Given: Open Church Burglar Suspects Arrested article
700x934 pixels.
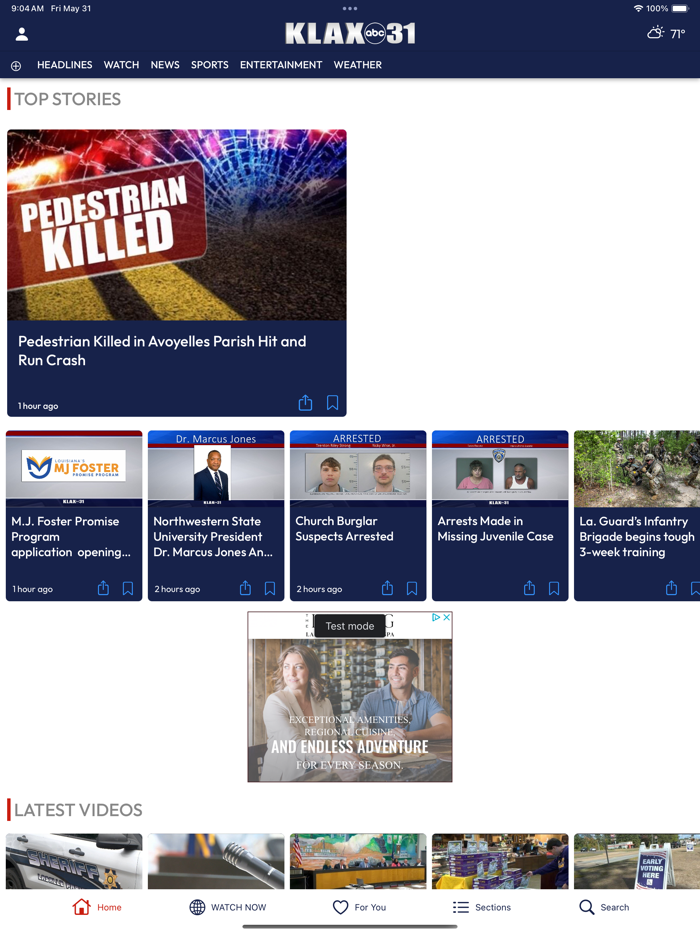Looking at the screenshot, I should 344,529.
